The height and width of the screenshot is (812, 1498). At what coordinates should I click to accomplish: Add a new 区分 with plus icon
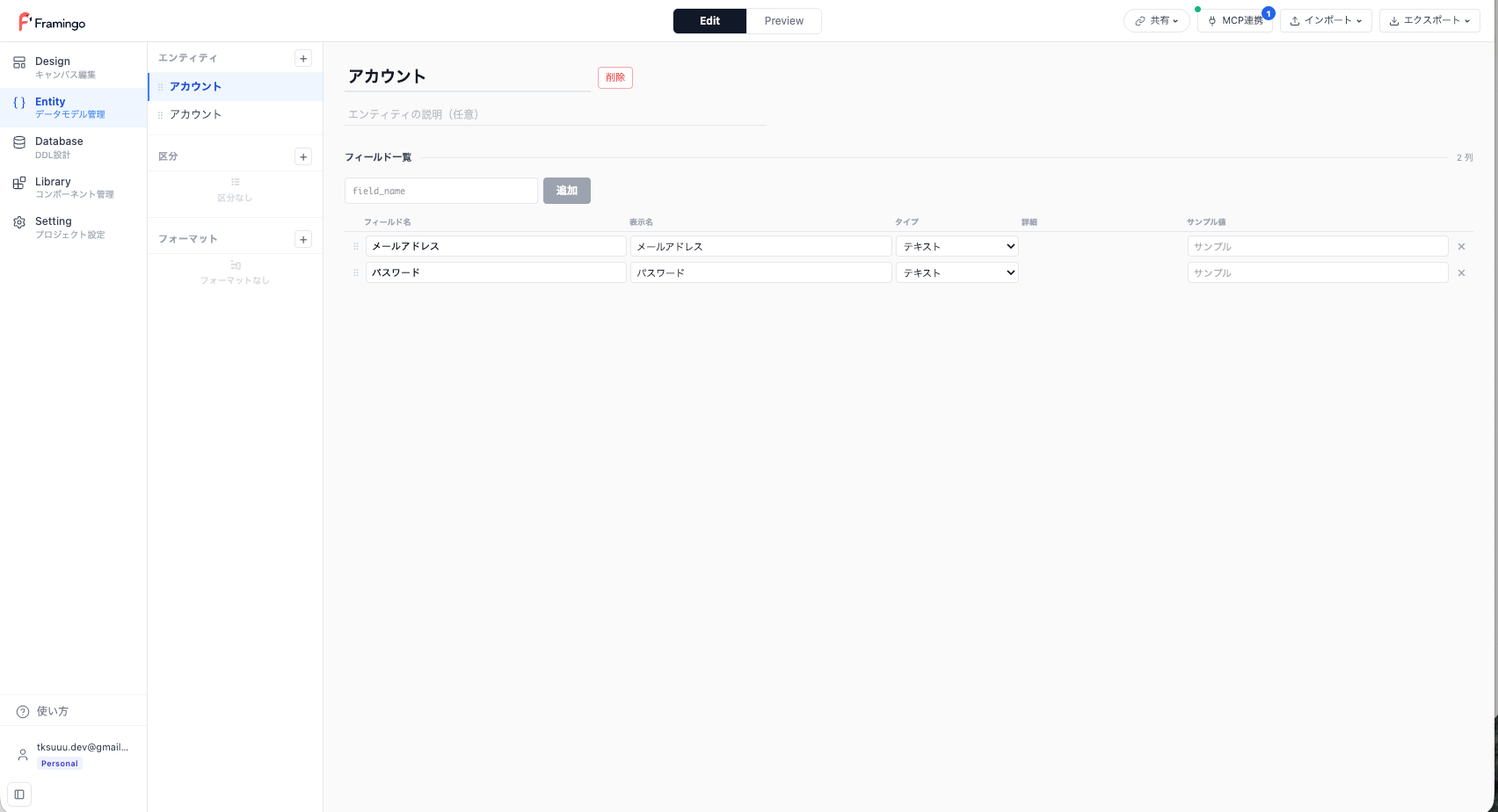pyautogui.click(x=303, y=156)
